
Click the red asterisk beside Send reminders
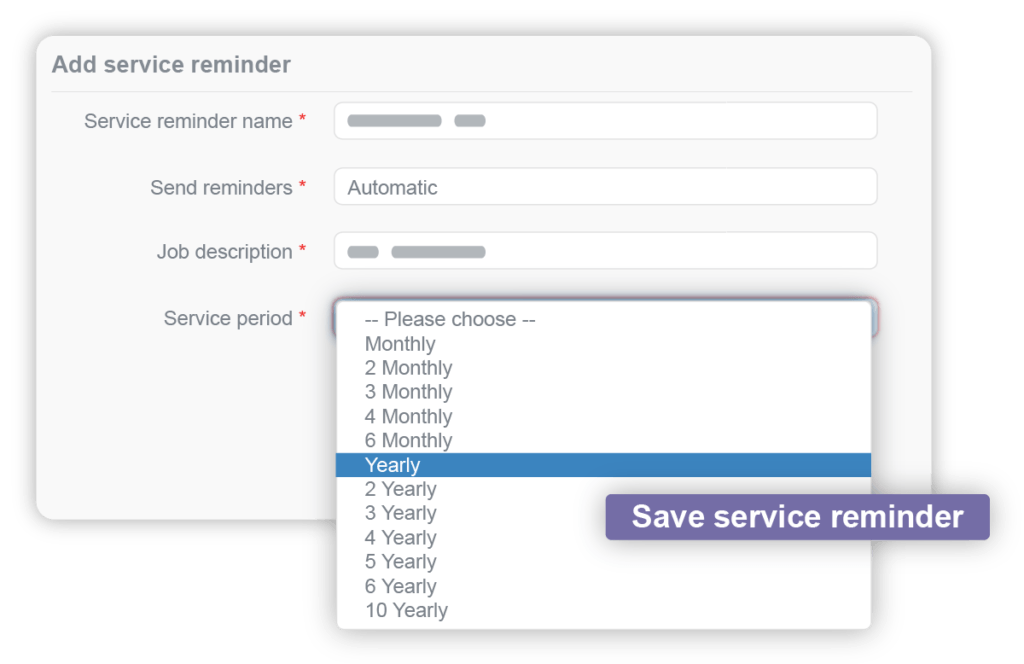point(301,186)
